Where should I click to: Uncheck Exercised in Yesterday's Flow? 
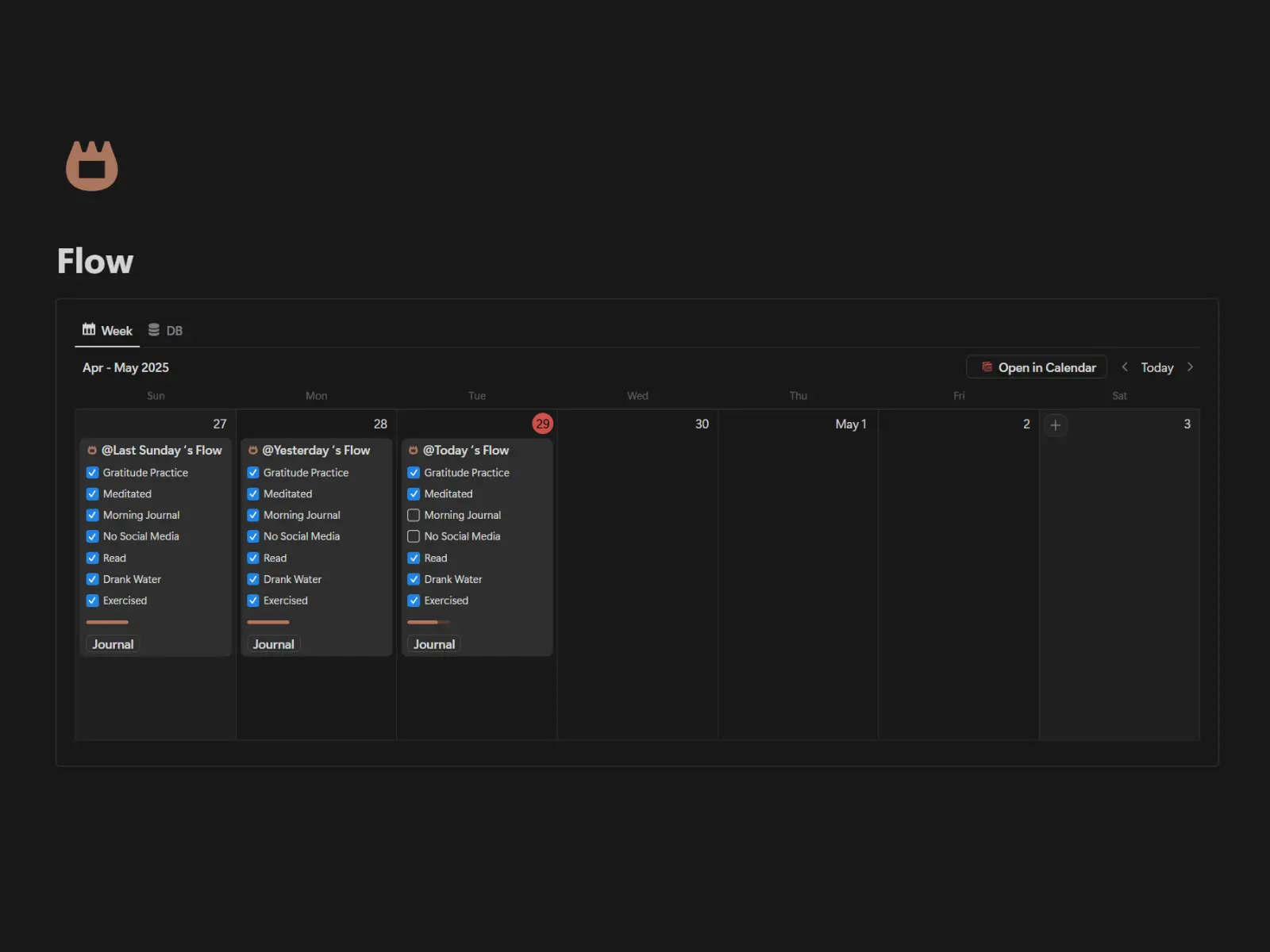(x=253, y=601)
